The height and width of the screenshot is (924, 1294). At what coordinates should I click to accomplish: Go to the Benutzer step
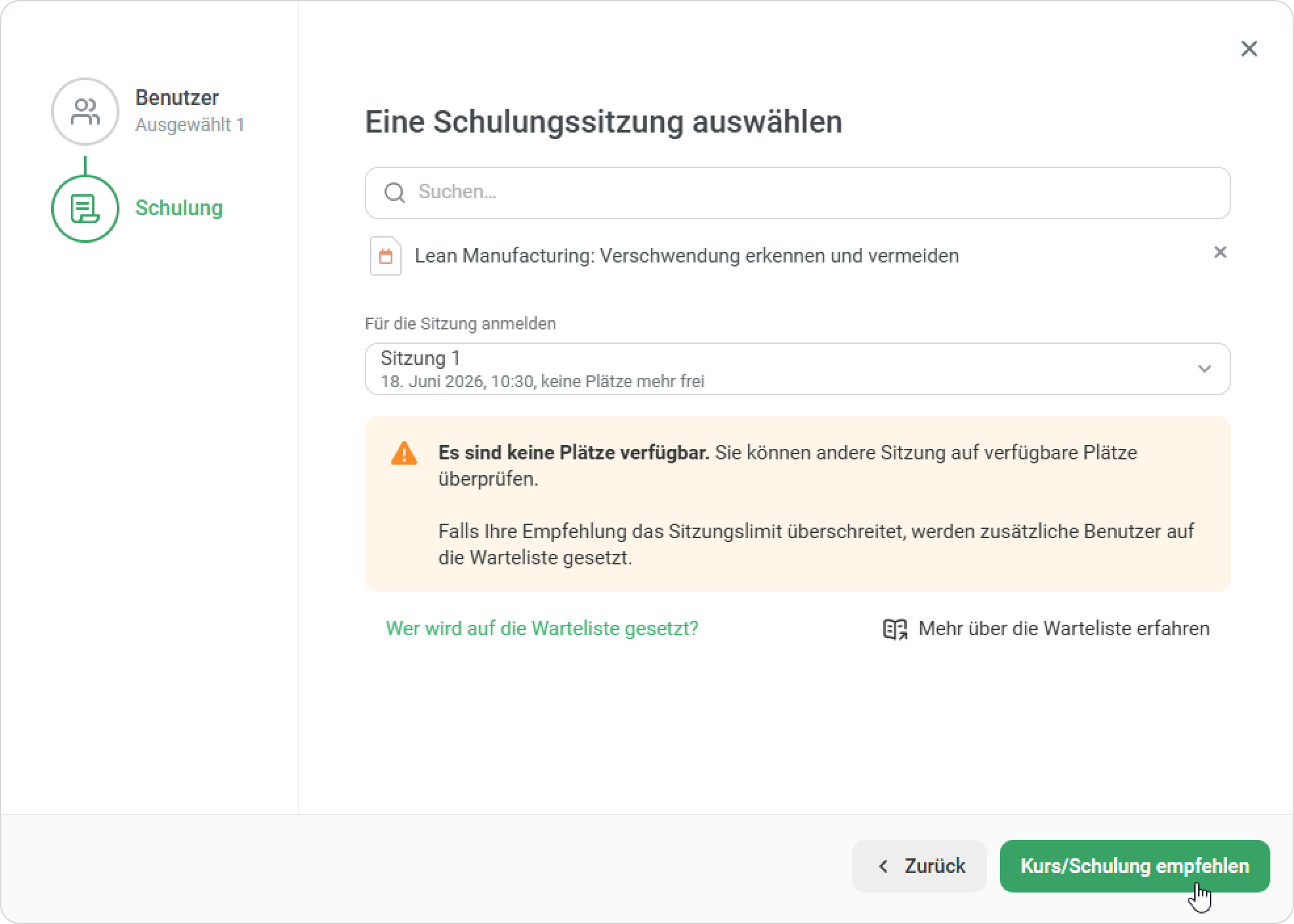[x=177, y=98]
